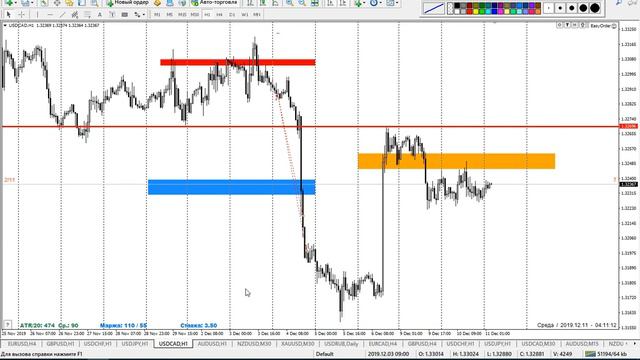This screenshot has height=360, width=640.
Task: Switch to line chart icon
Action: coord(276,3)
